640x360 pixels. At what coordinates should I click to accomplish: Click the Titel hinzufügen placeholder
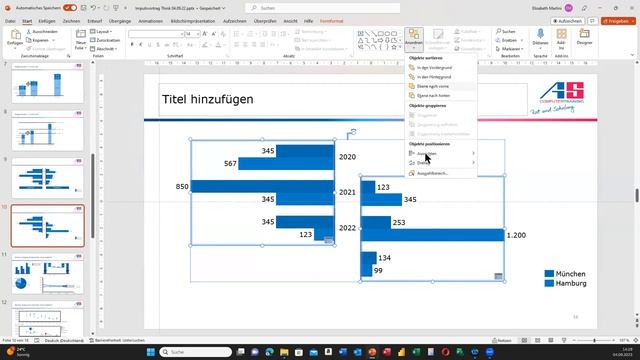(x=343, y=99)
